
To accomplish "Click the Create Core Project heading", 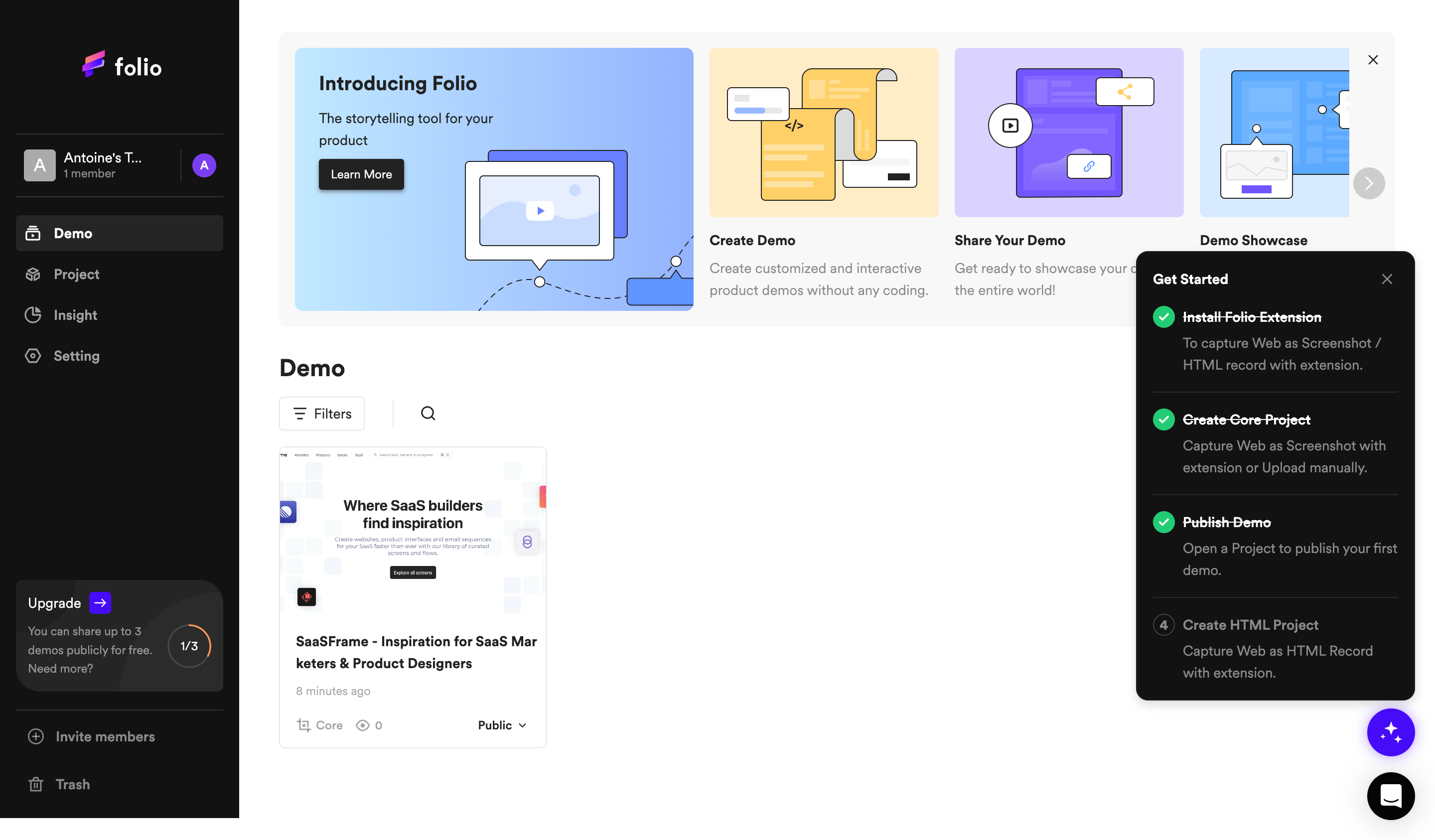I will [x=1246, y=420].
